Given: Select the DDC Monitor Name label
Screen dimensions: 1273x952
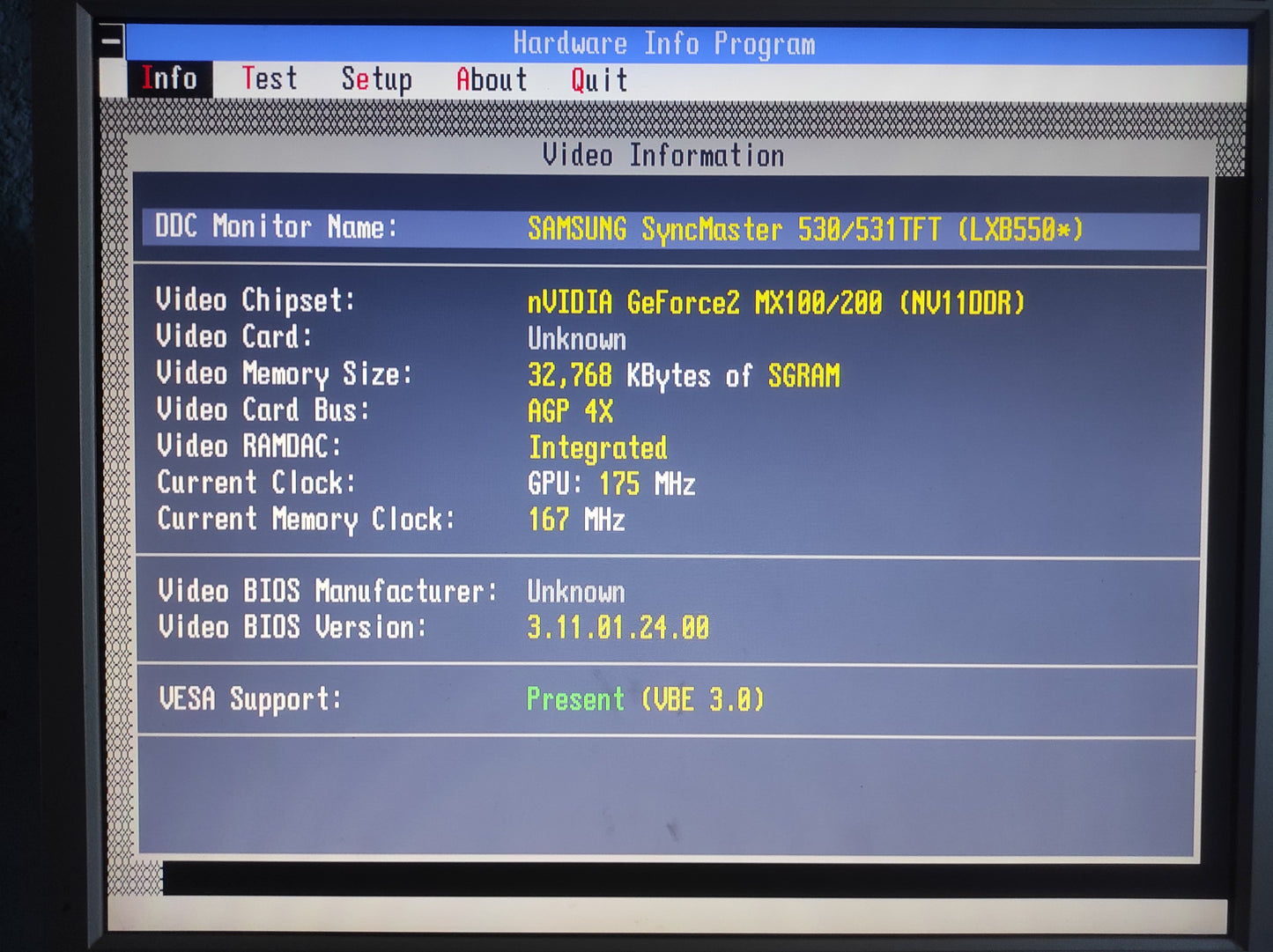Looking at the screenshot, I should click(x=276, y=227).
